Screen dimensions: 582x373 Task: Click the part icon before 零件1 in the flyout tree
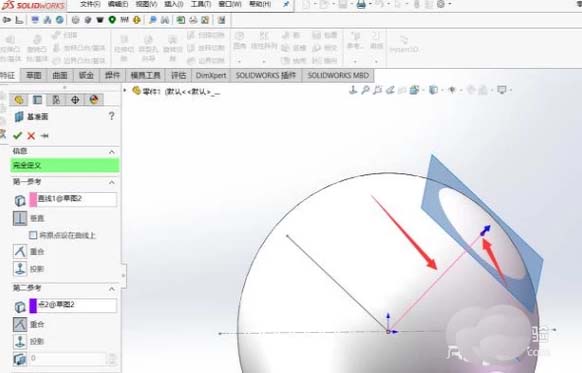click(x=137, y=91)
